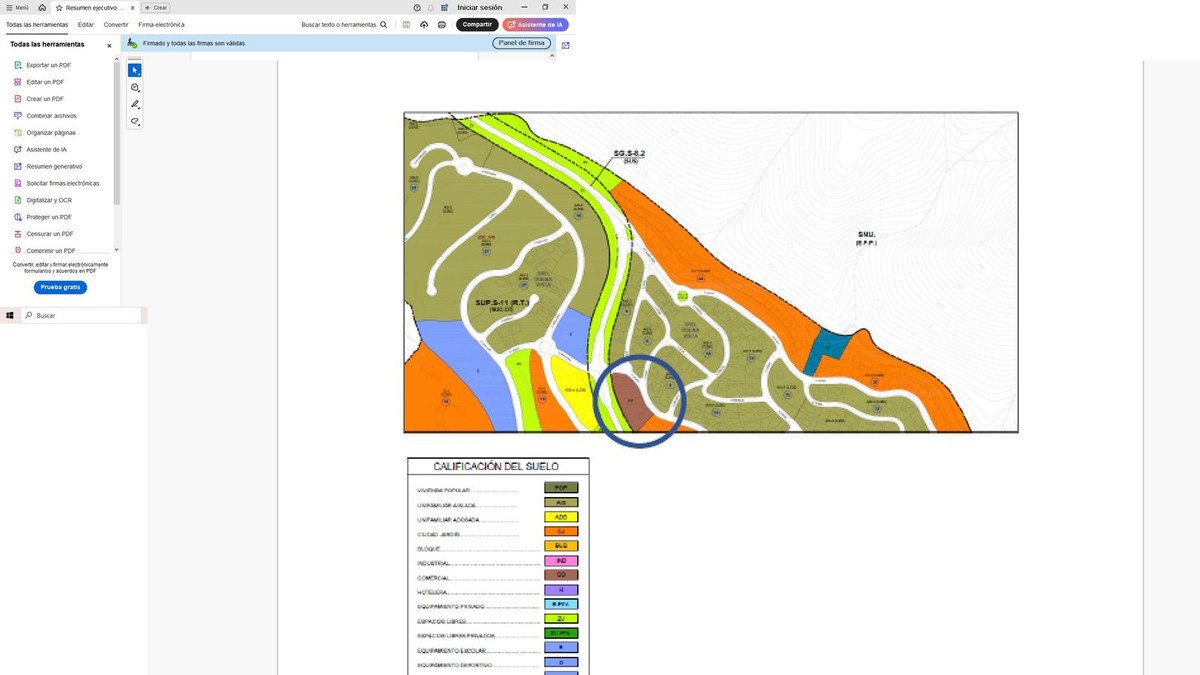Open Proteger un PDF tool
The image size is (1200, 675).
(48, 217)
